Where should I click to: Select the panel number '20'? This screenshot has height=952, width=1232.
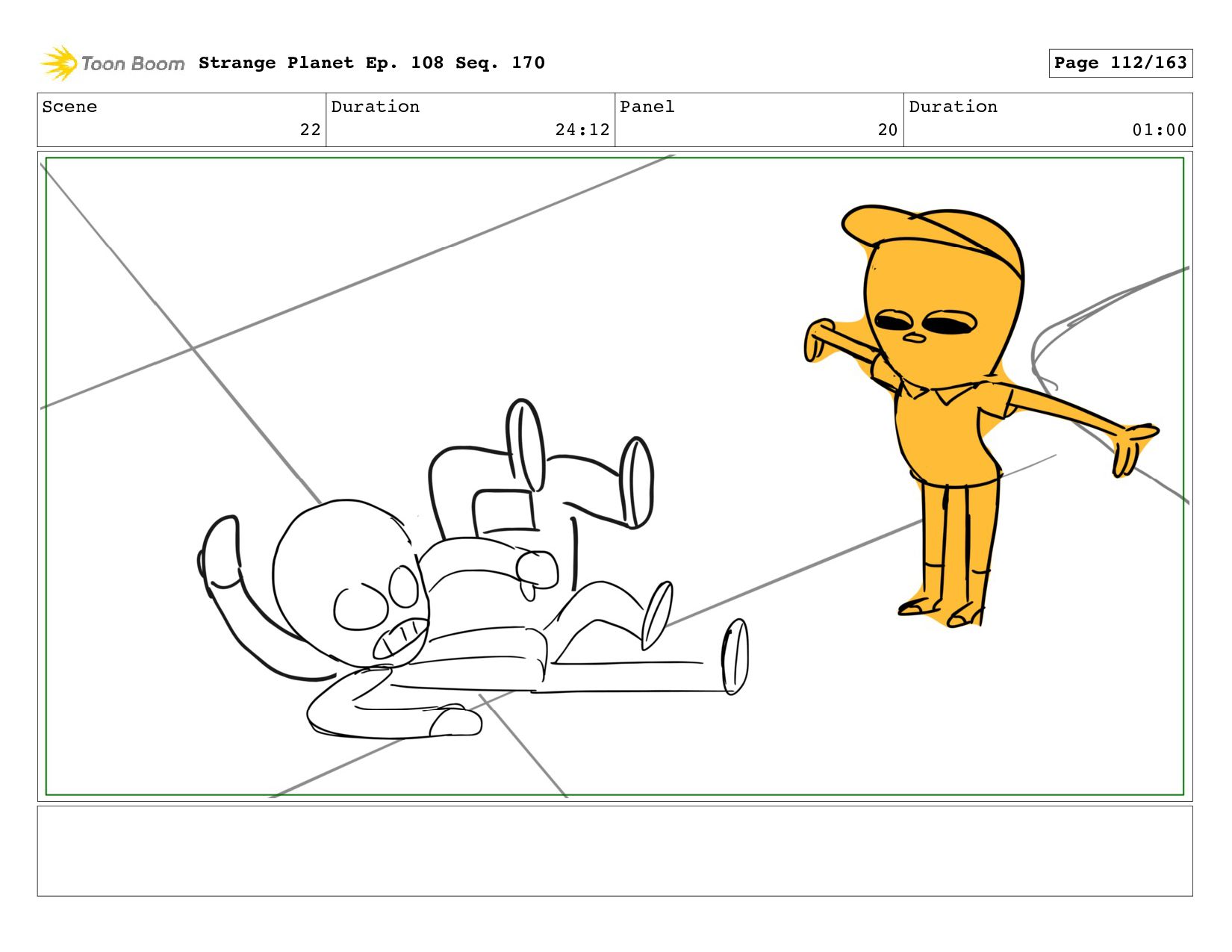tap(887, 130)
